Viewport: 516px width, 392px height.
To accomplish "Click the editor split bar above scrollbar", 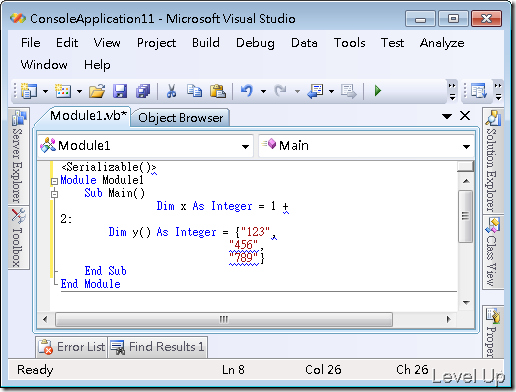I will 465,166.
